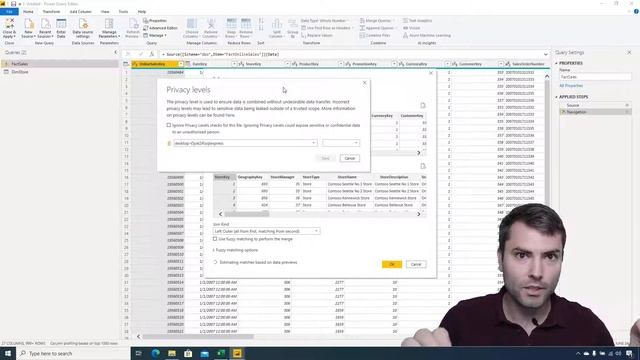The image size is (640, 360).
Task: Enable Ignore Privacy Levels checks checkbox
Action: click(169, 125)
